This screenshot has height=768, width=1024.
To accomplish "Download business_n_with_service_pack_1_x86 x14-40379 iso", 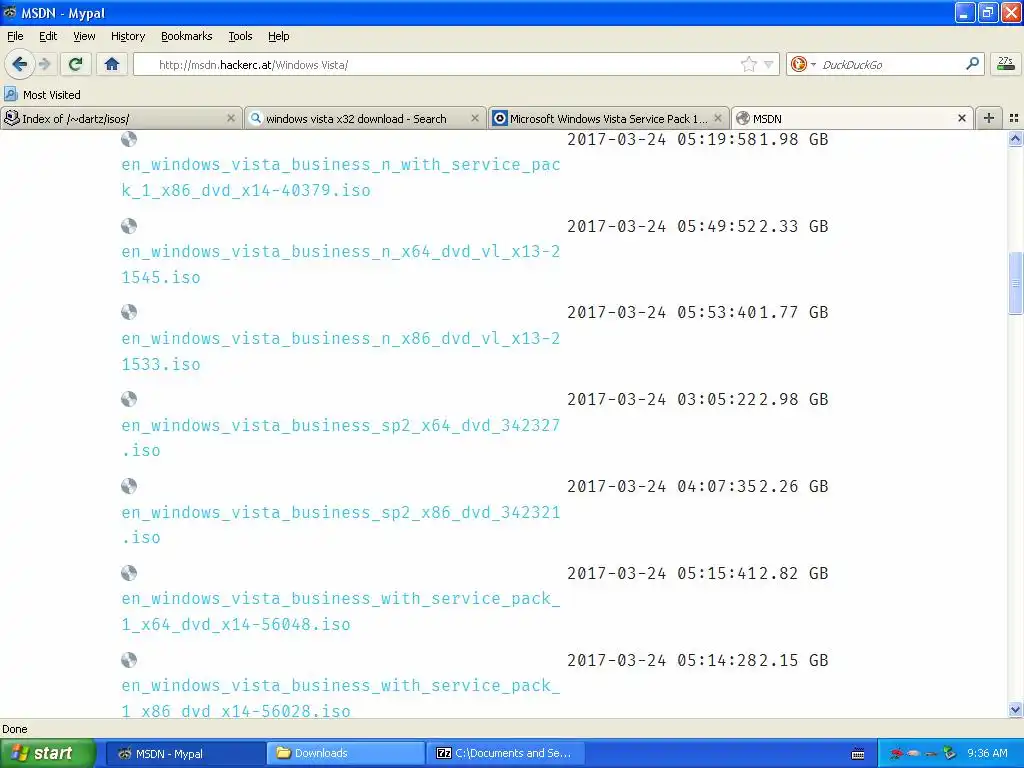I will (x=341, y=177).
